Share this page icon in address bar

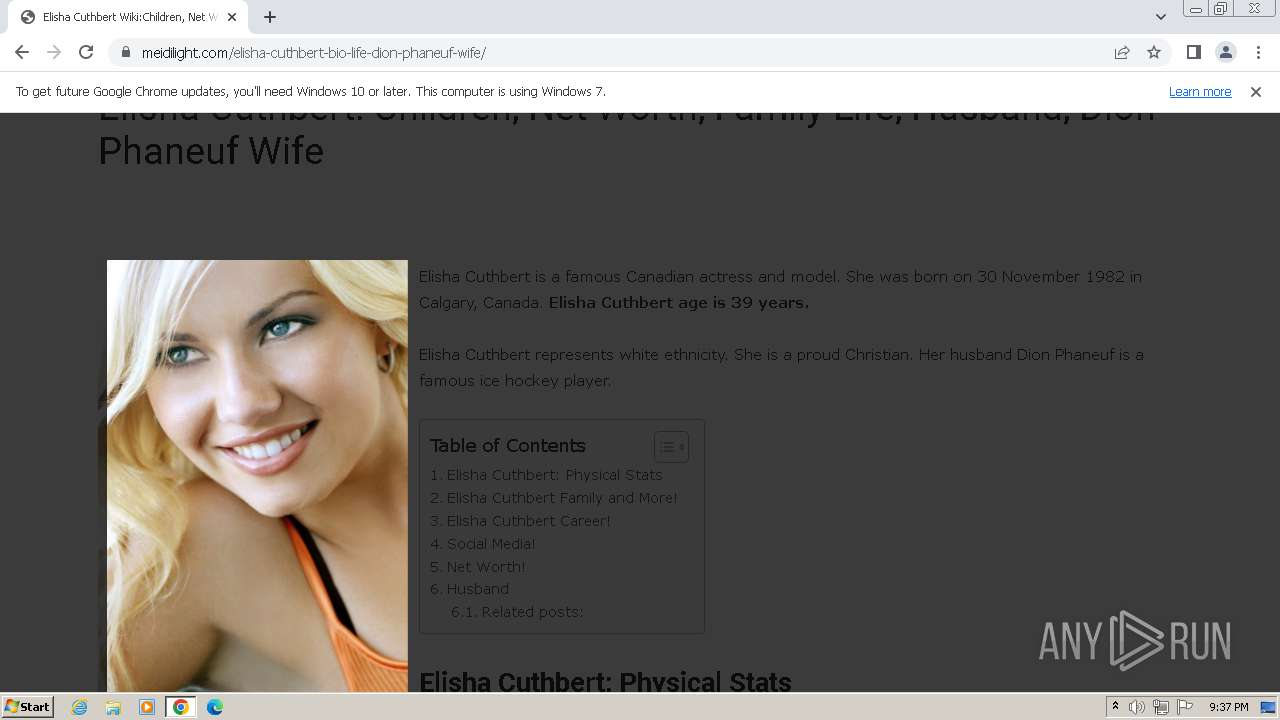coord(1122,52)
